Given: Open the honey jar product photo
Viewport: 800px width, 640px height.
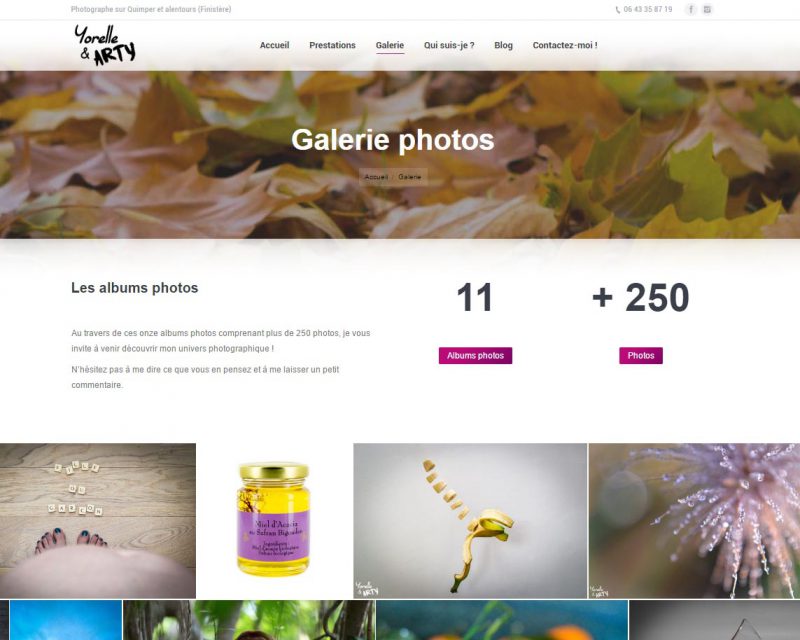Looking at the screenshot, I should point(274,521).
